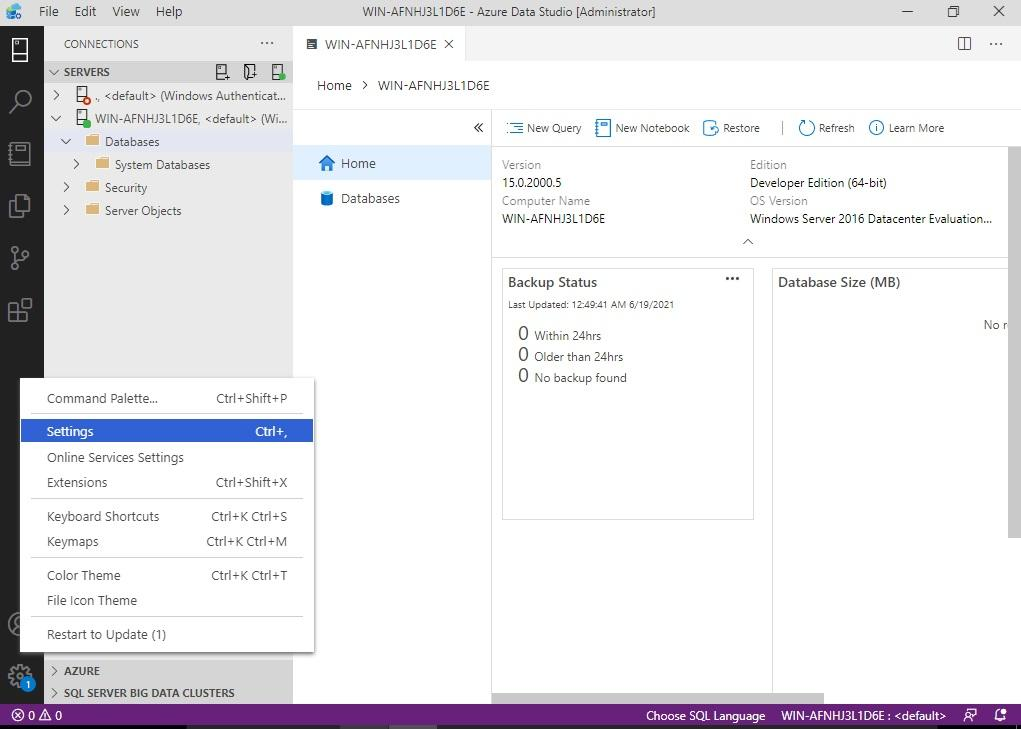The image size is (1021, 729).
Task: Open the Connections panel more actions ellipsis
Action: point(267,44)
